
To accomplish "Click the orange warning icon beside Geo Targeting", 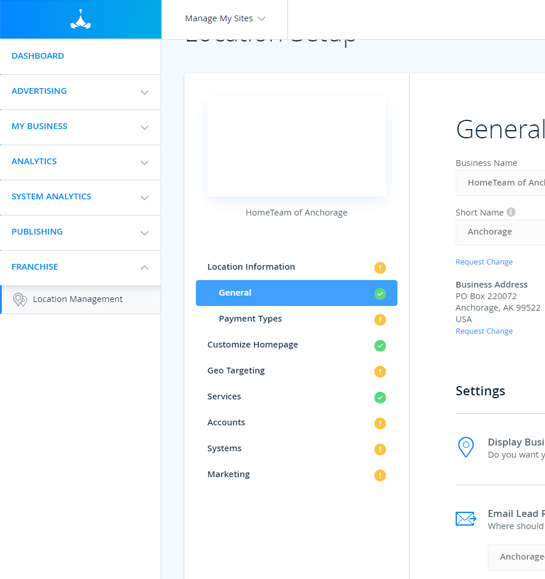I will [380, 371].
